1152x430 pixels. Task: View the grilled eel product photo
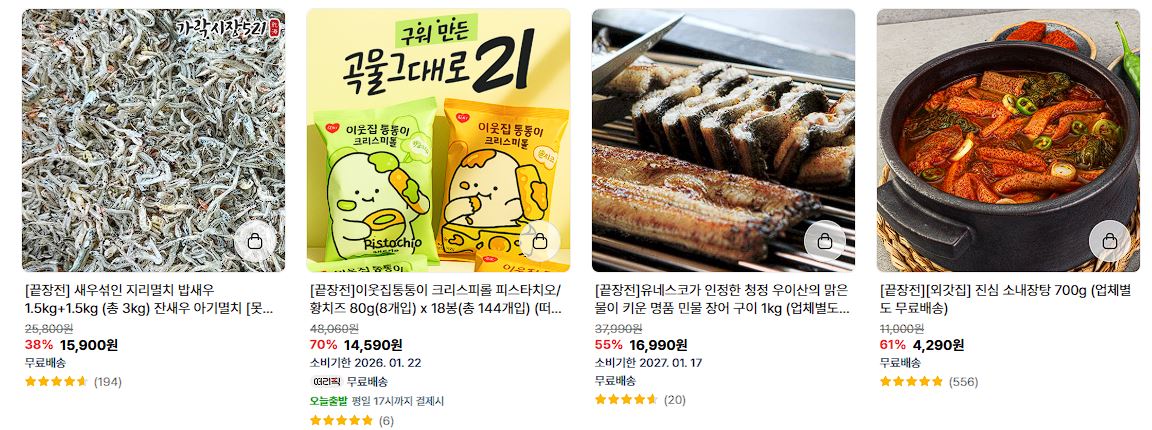[724, 140]
